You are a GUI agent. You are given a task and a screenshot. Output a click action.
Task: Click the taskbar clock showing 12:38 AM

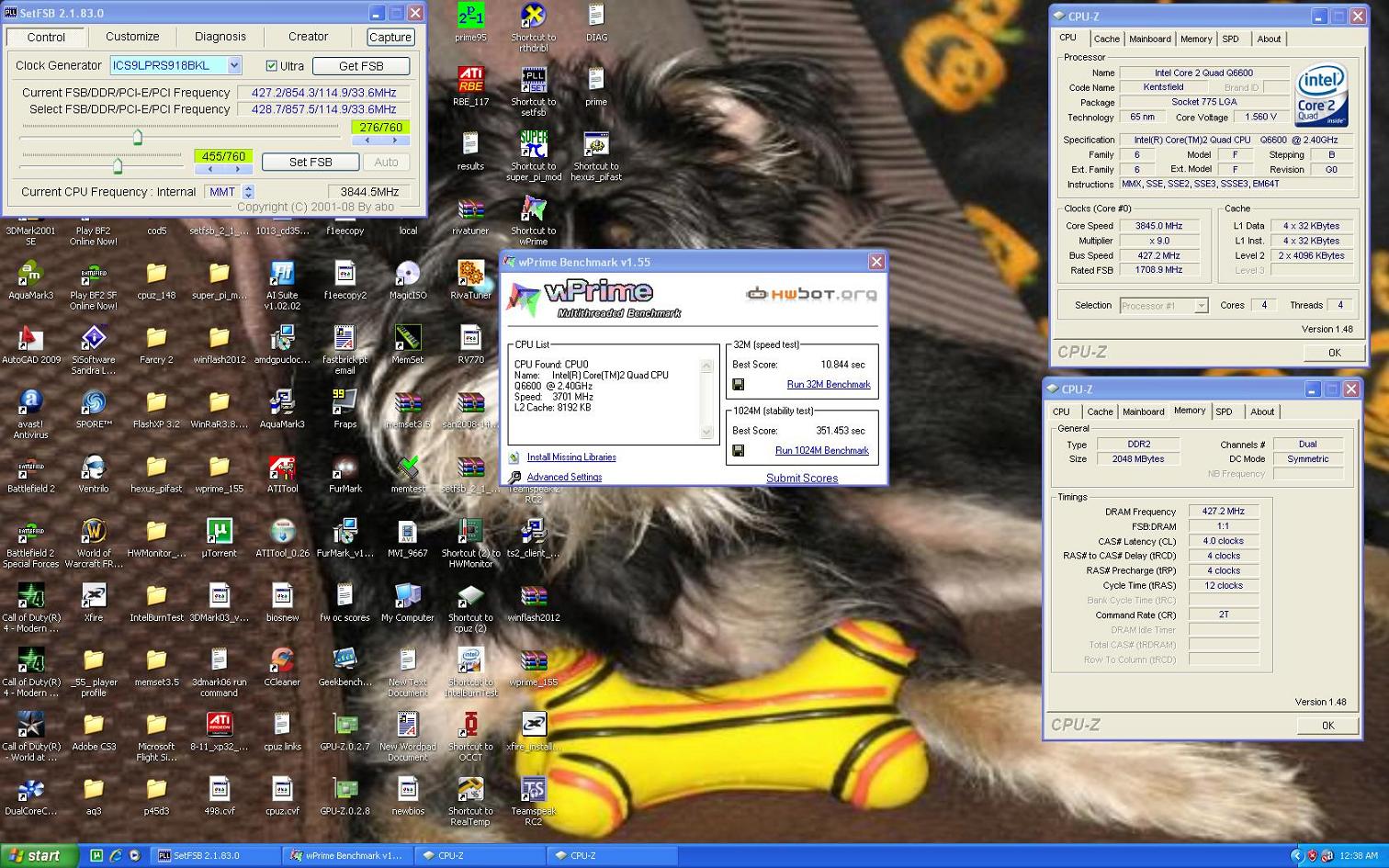coord(1359,856)
